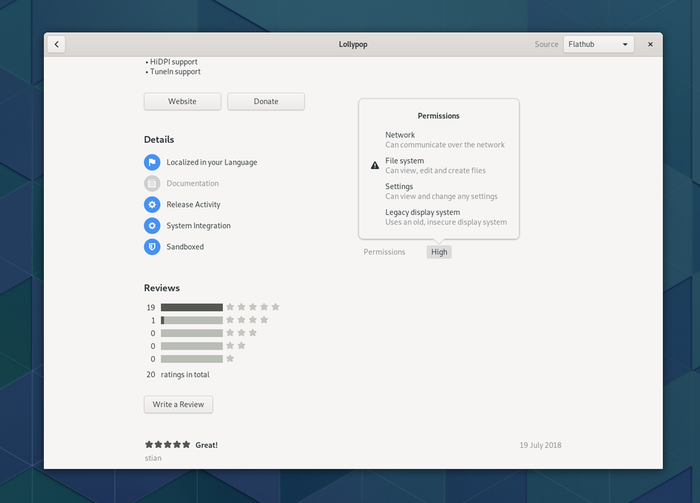Click the Sandboxed shield icon

(152, 247)
